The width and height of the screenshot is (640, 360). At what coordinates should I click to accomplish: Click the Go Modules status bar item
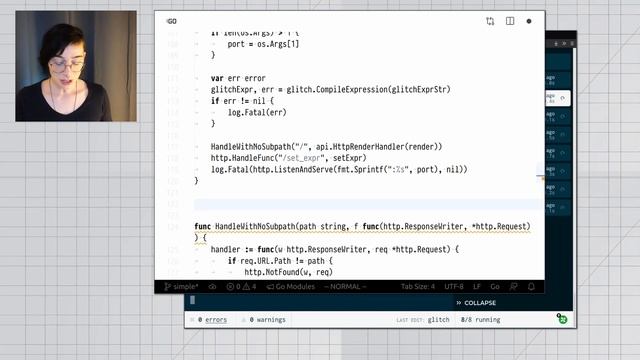291,287
